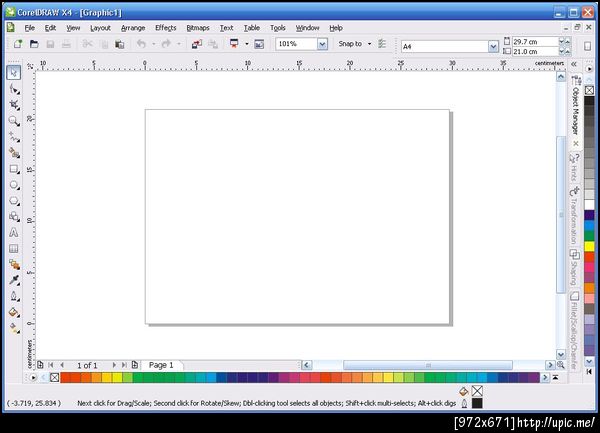Screen dimensions: 600x433
Task: Open the Bitmaps menu
Action: 198,28
